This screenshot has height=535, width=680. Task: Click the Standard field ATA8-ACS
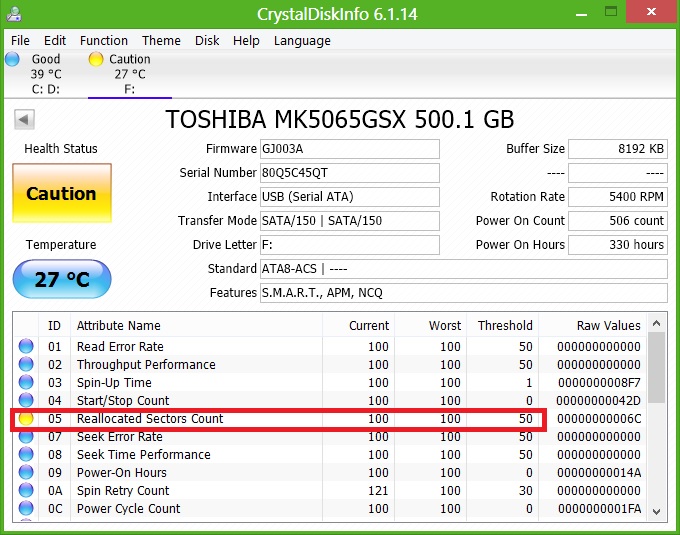tap(464, 269)
